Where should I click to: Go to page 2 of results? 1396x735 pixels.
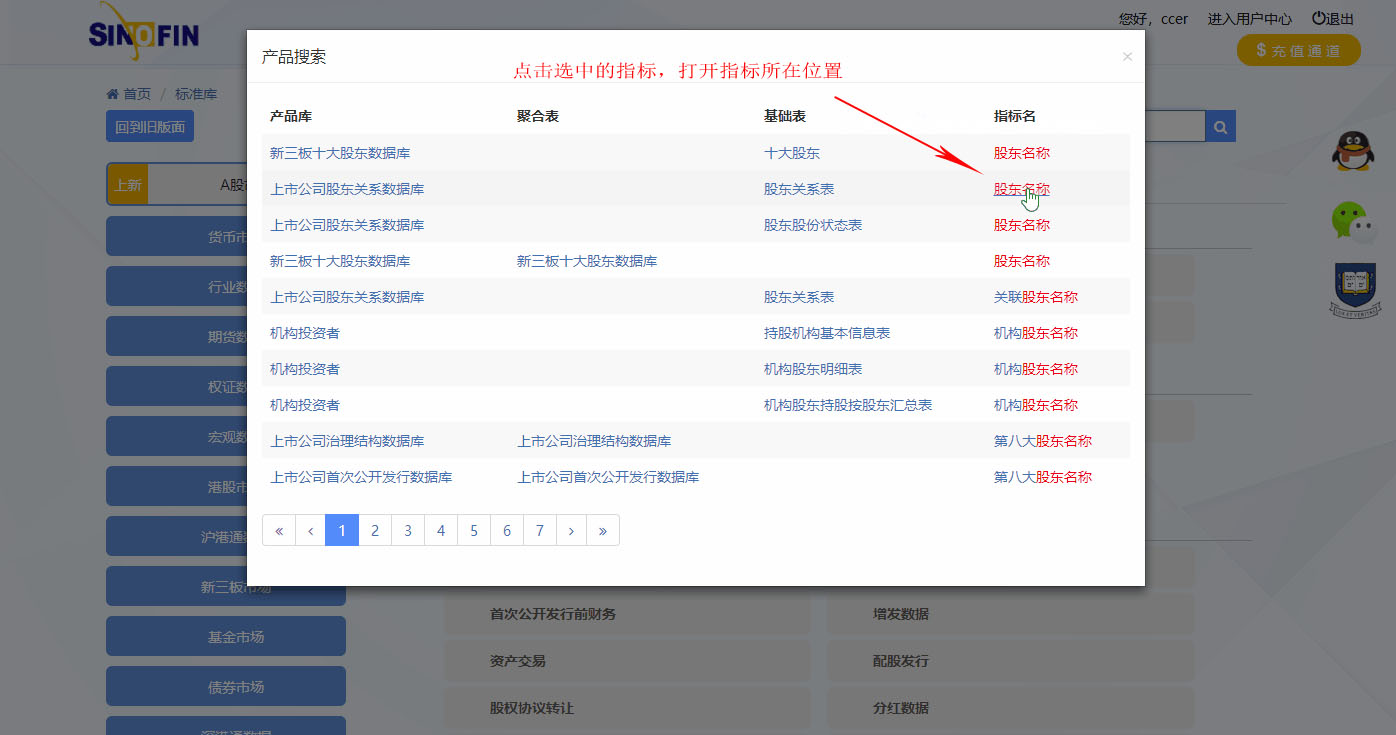pos(375,530)
